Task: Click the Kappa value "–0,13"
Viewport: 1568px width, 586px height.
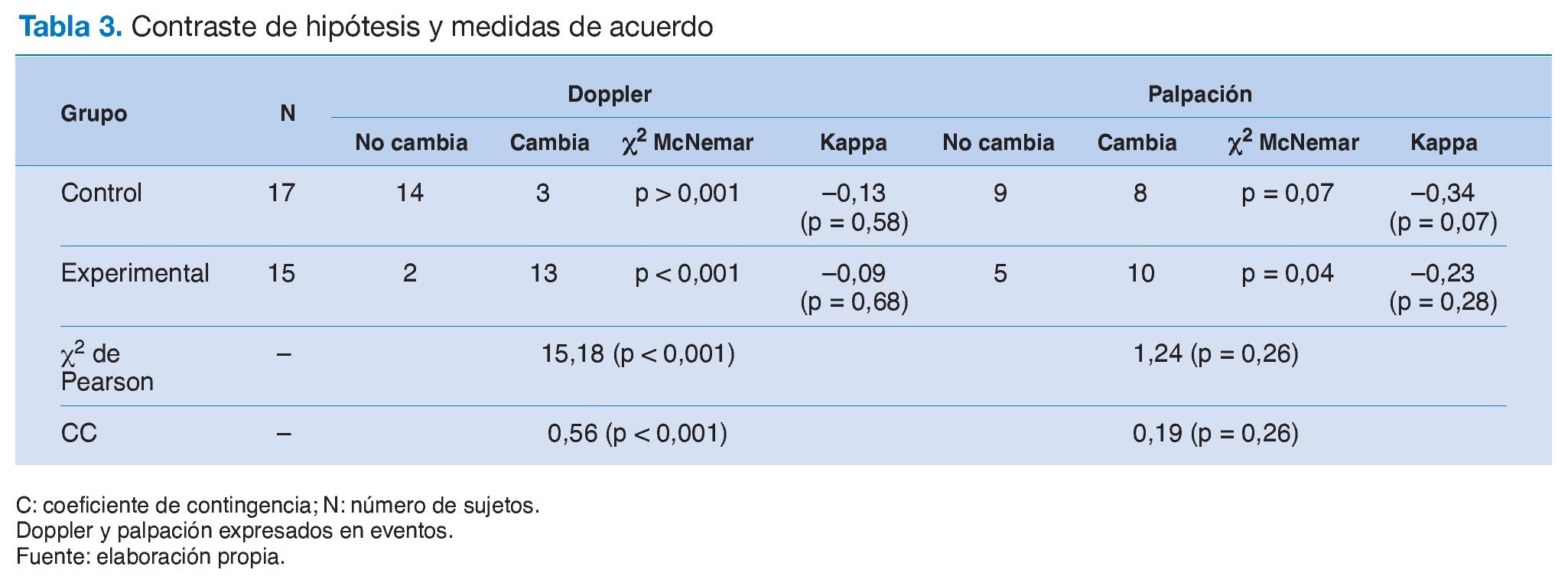Action: (854, 193)
